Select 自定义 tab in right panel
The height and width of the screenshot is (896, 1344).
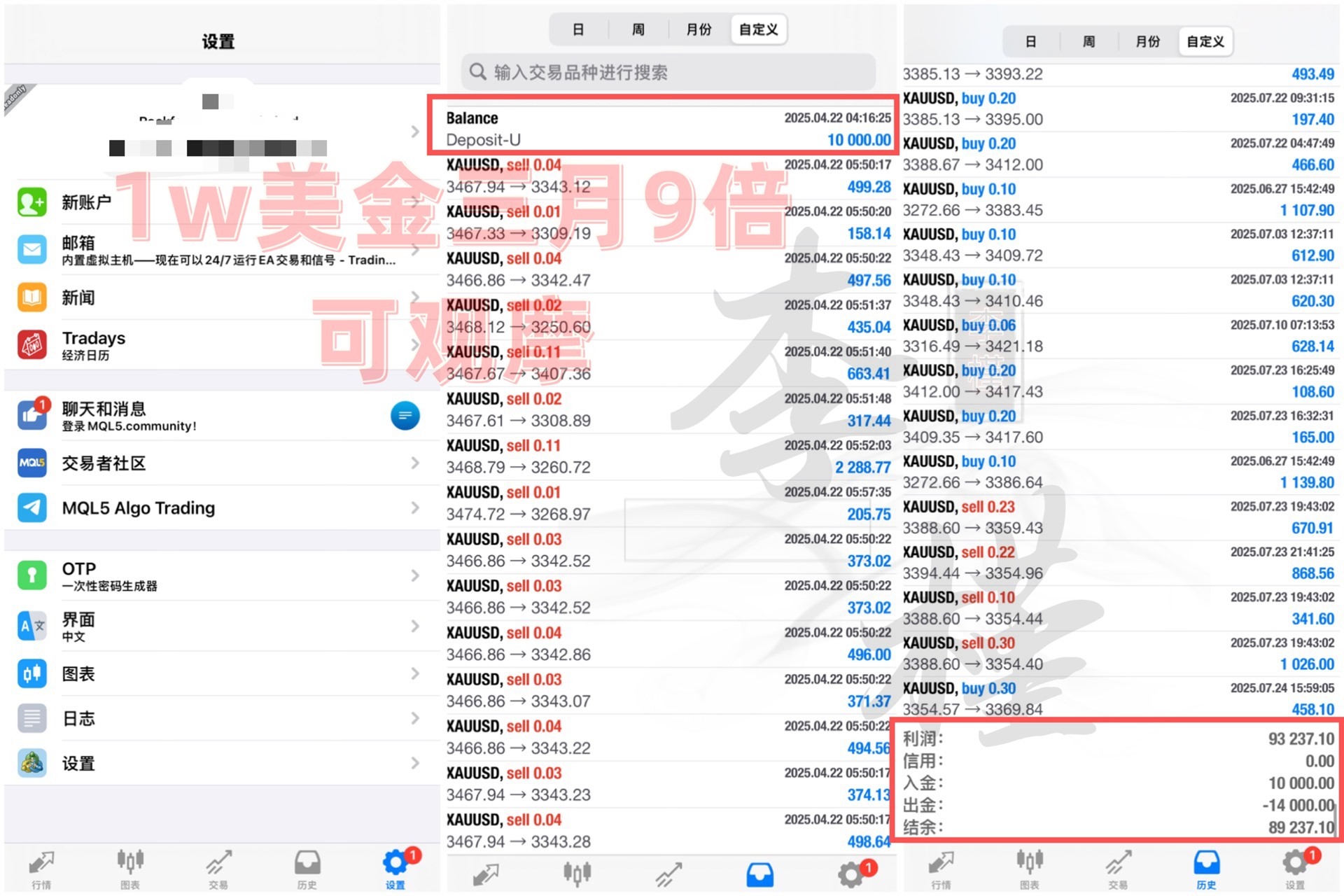click(1206, 41)
